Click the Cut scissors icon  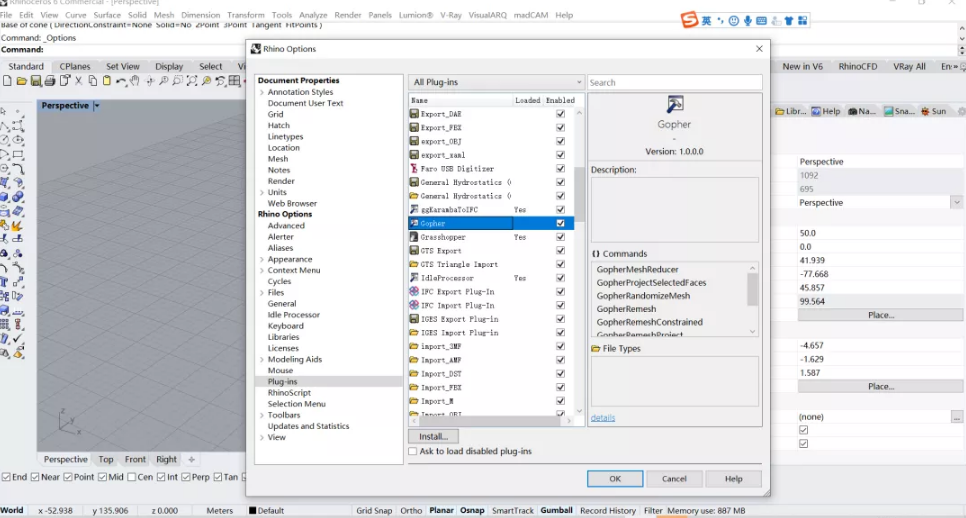78,81
